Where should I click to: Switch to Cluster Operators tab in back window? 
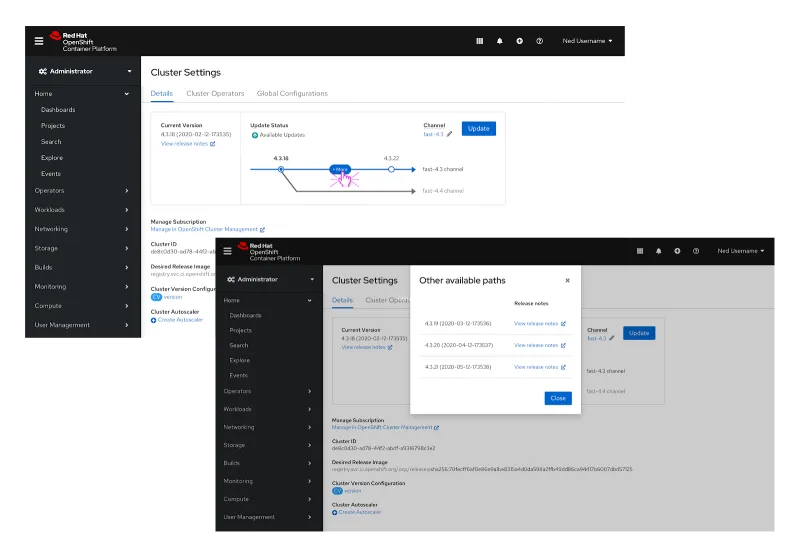(215, 93)
